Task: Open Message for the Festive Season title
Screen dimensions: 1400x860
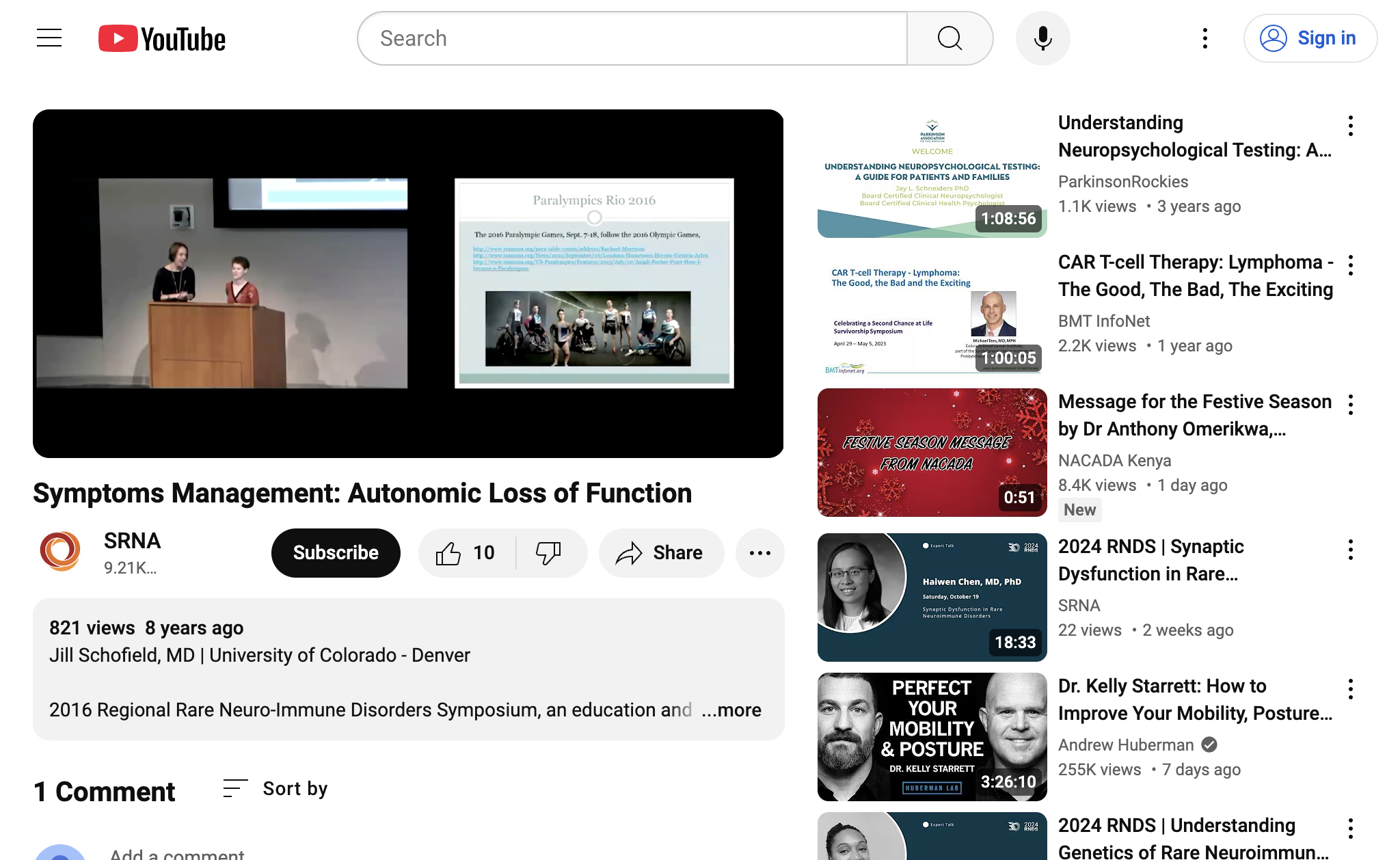Action: (x=1195, y=415)
